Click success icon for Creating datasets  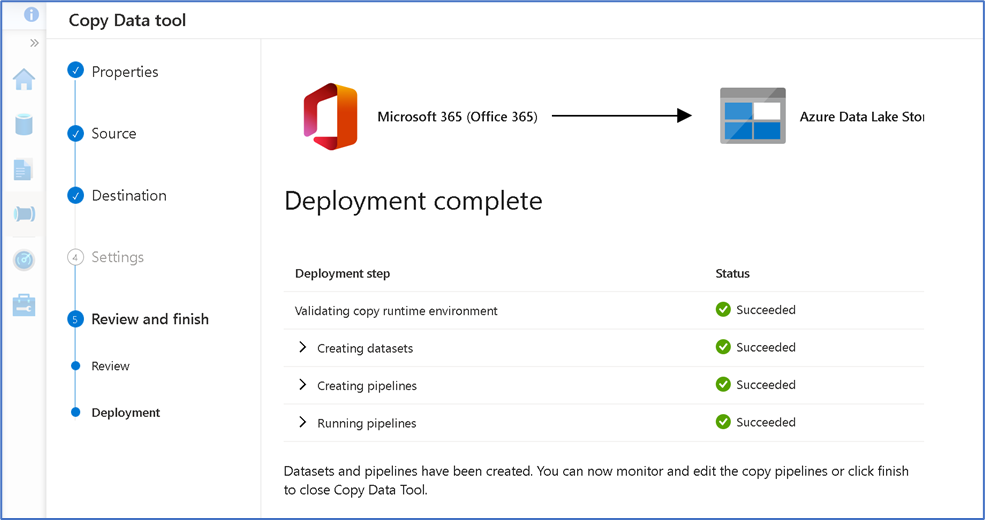pyautogui.click(x=723, y=347)
